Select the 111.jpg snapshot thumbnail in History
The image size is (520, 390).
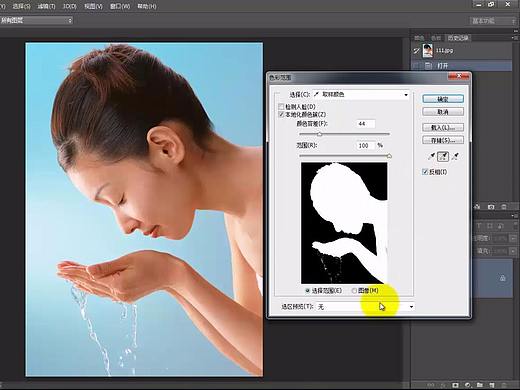(x=427, y=50)
